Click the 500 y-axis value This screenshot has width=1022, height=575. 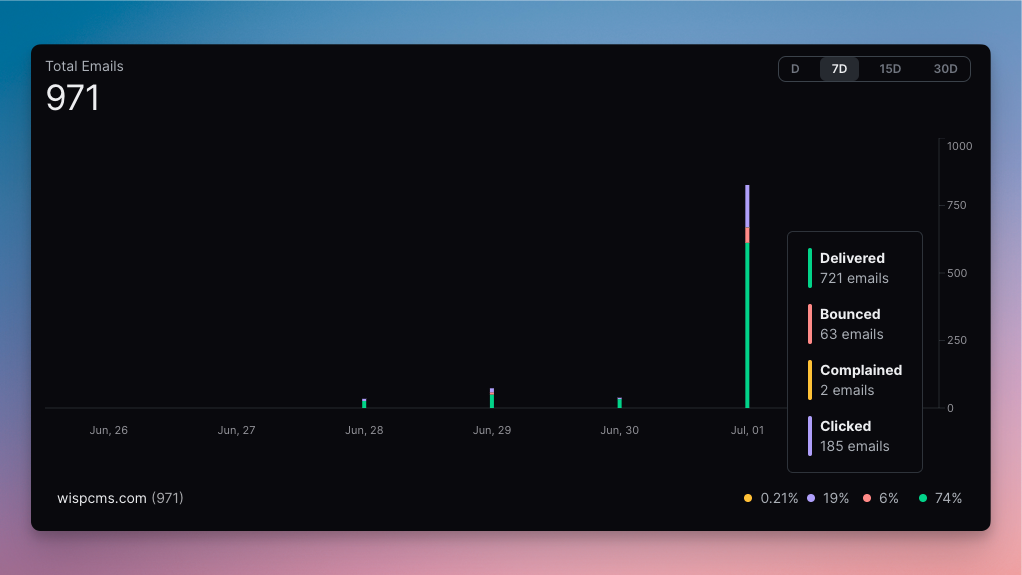pos(957,273)
